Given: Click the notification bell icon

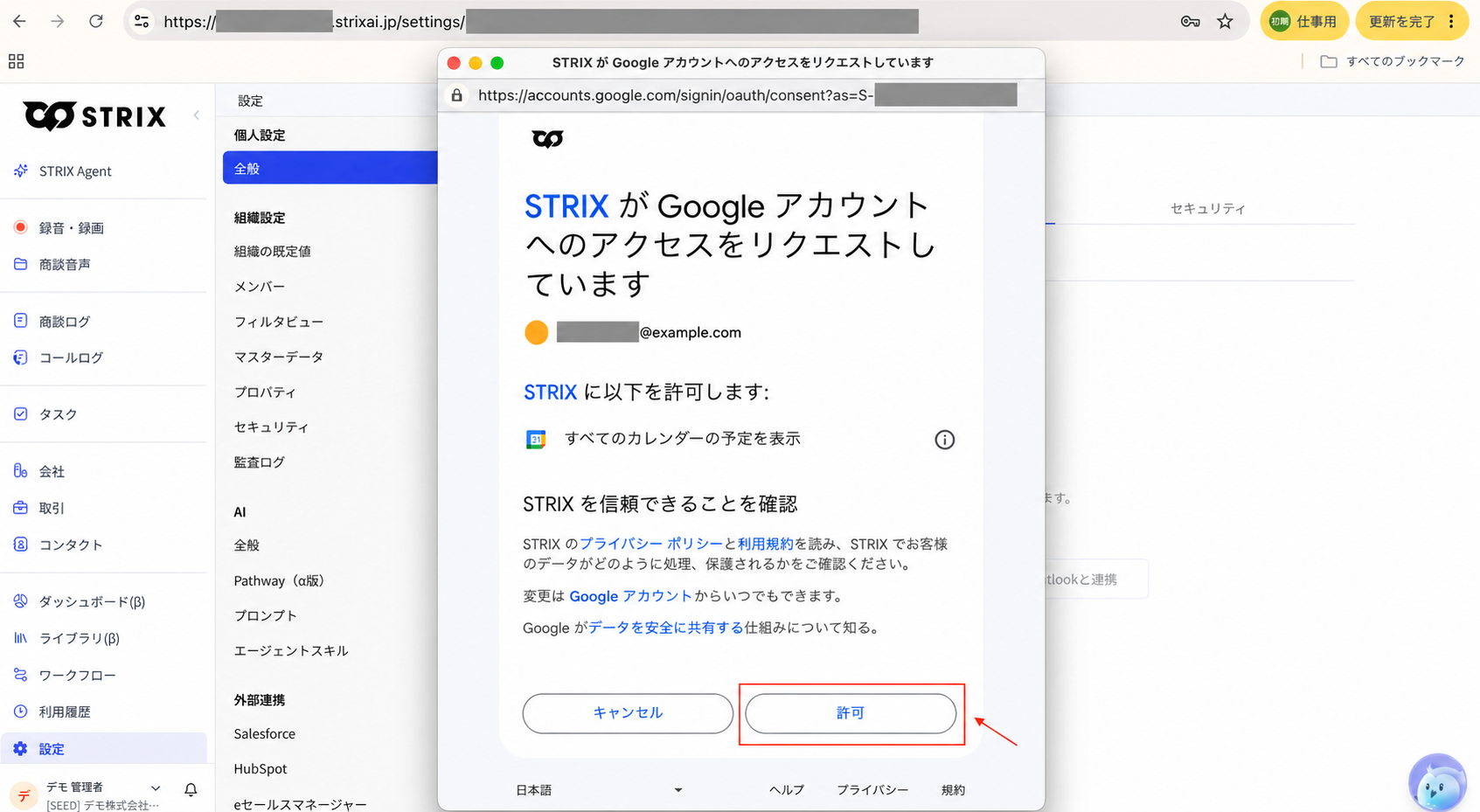Looking at the screenshot, I should [x=191, y=790].
